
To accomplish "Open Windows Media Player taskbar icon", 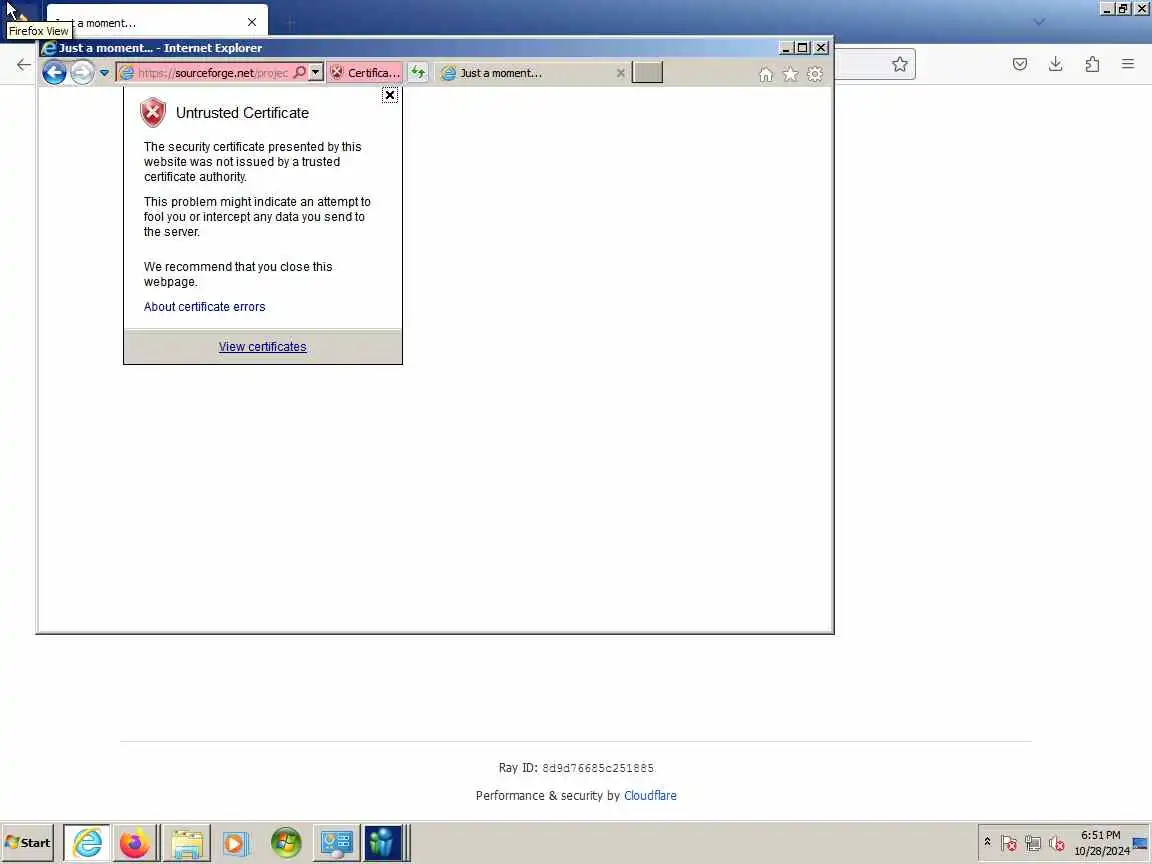I will point(236,843).
